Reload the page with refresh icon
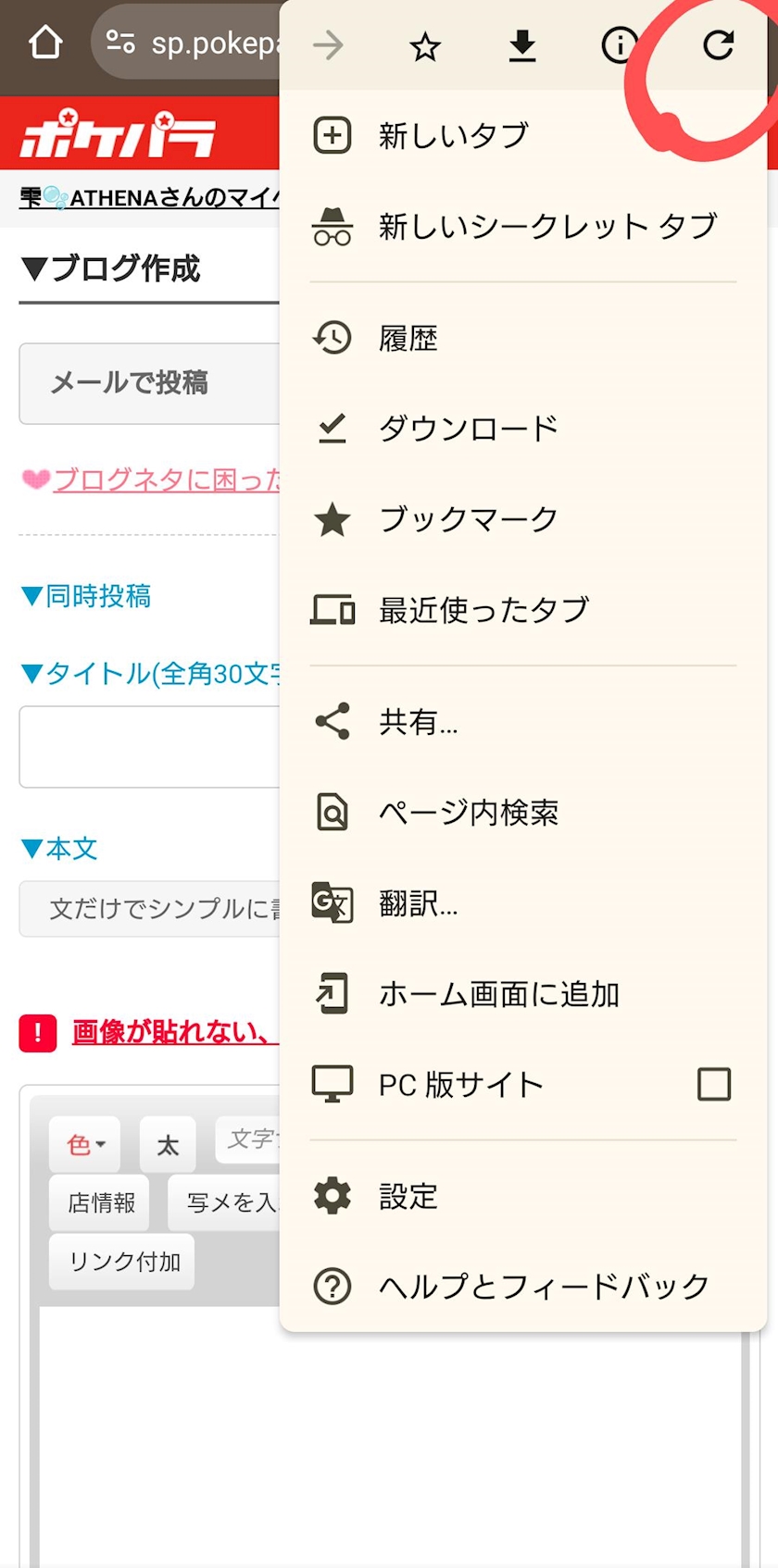Screen dimensions: 778x1568 click(718, 44)
